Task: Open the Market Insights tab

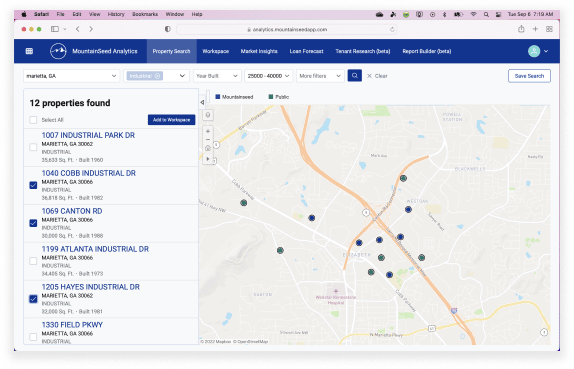Action: pos(259,51)
